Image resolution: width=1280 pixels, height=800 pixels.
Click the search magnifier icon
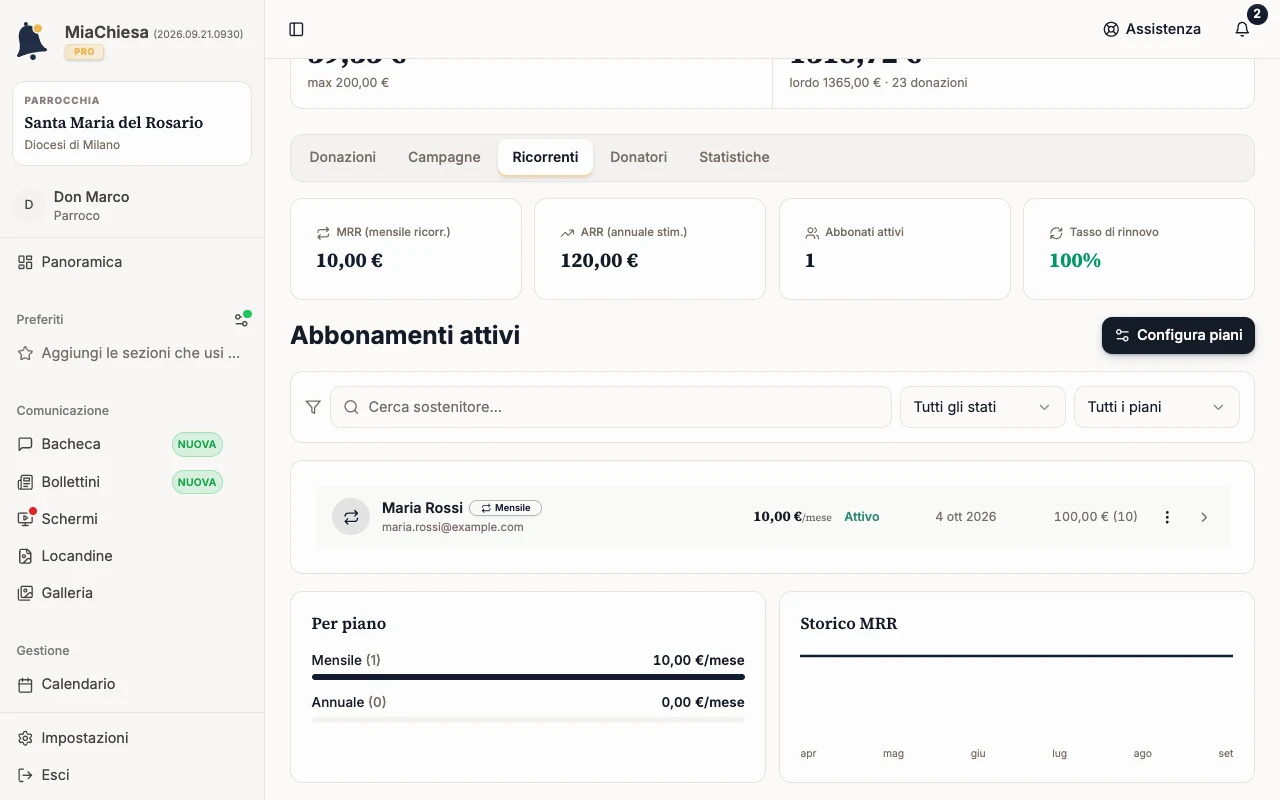coord(351,407)
